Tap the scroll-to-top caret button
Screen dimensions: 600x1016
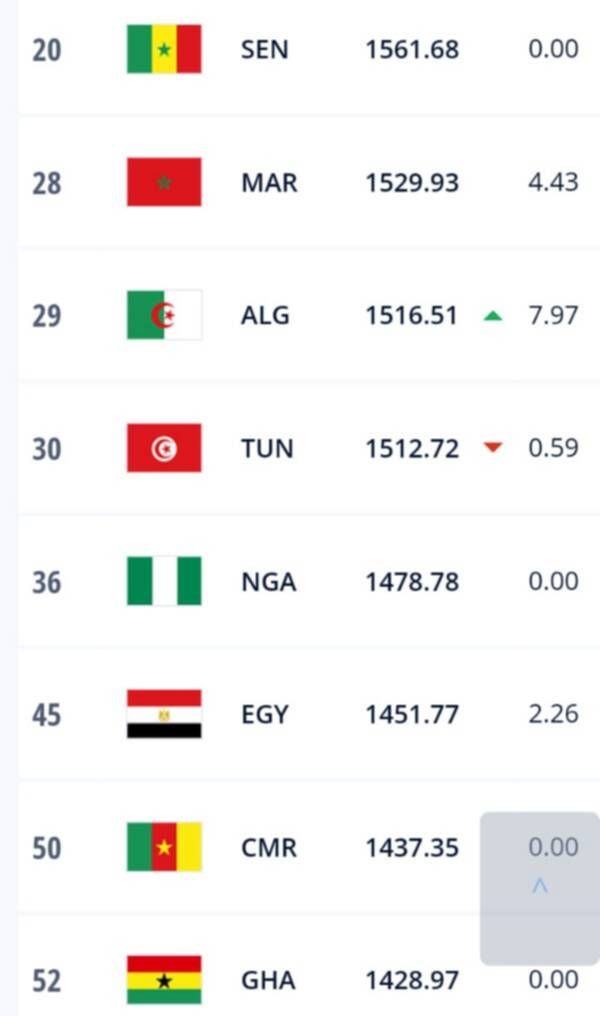[x=540, y=886]
